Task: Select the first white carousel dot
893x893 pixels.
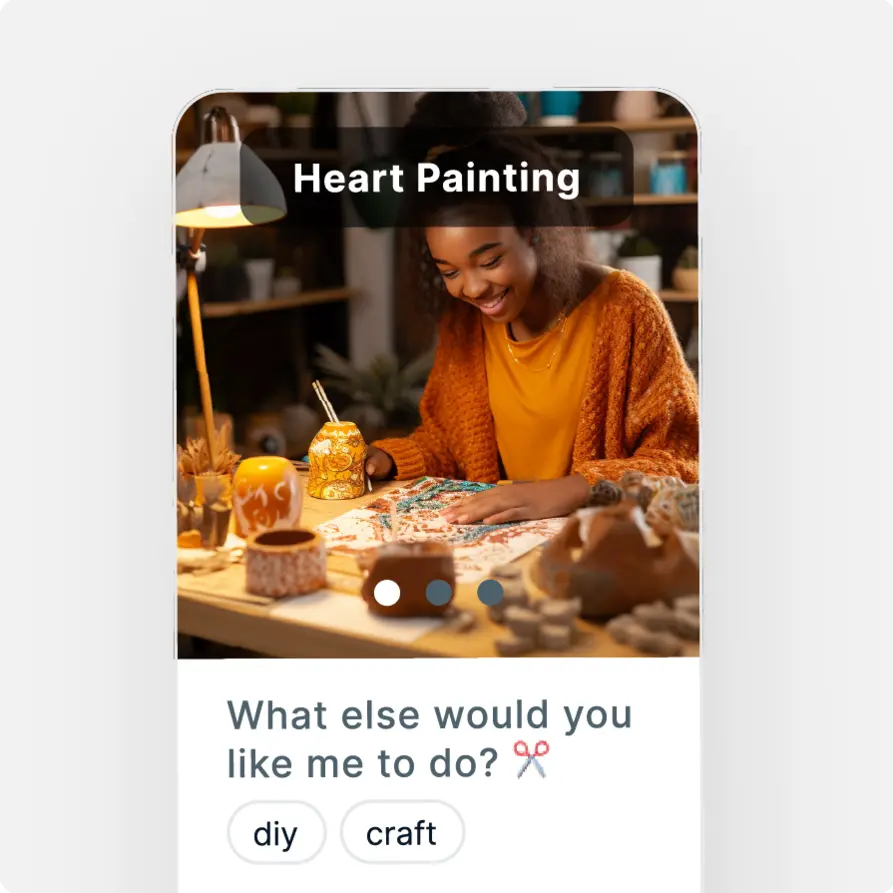Action: (387, 593)
